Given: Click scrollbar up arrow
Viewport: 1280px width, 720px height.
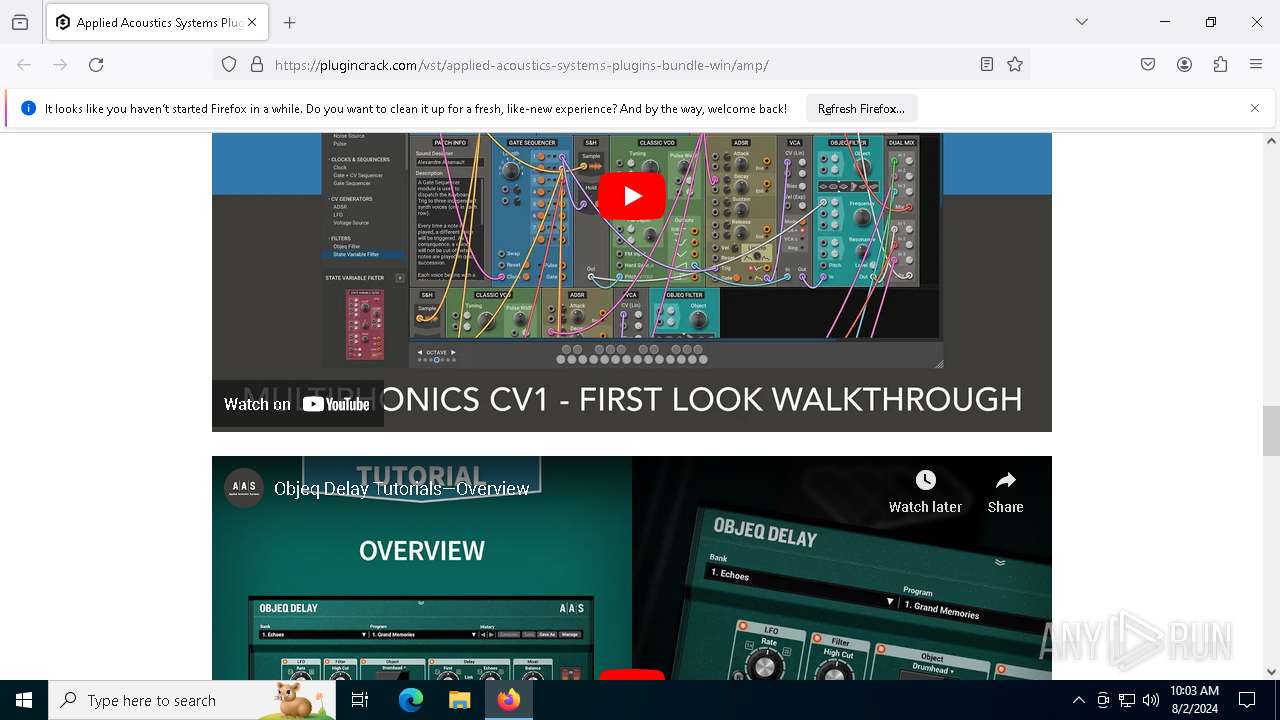Looking at the screenshot, I should pyautogui.click(x=1271, y=141).
